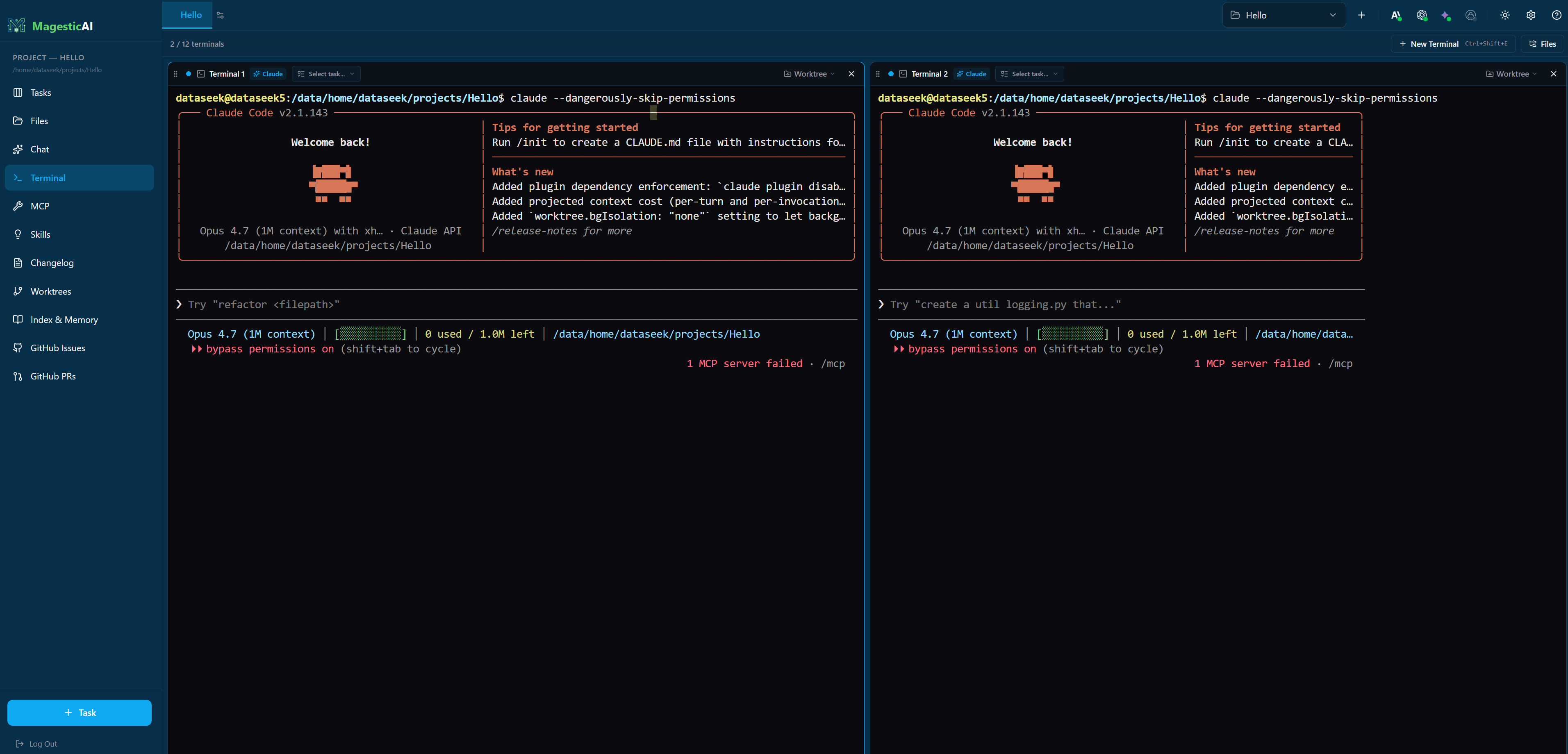Close Terminal 1
The width and height of the screenshot is (1568, 754).
[x=851, y=74]
